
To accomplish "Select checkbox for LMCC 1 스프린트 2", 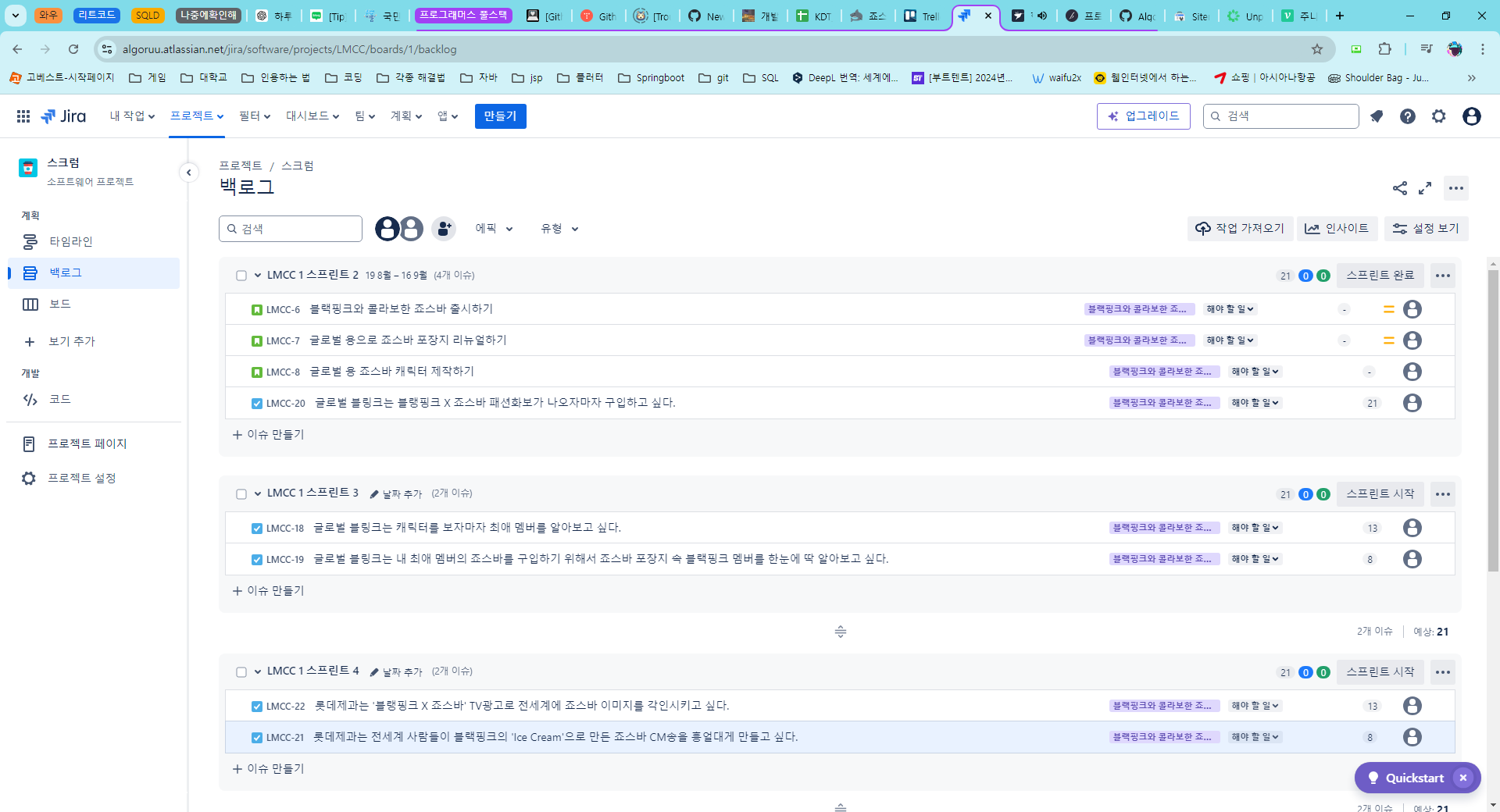I will [x=241, y=276].
